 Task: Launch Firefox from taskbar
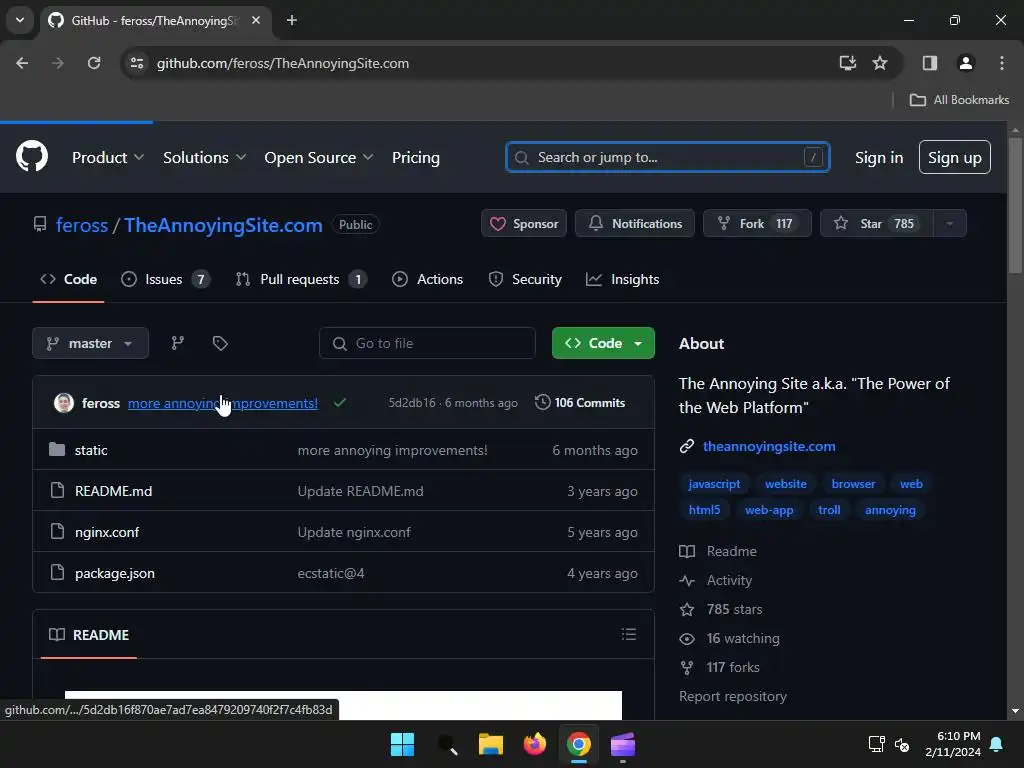click(x=535, y=744)
